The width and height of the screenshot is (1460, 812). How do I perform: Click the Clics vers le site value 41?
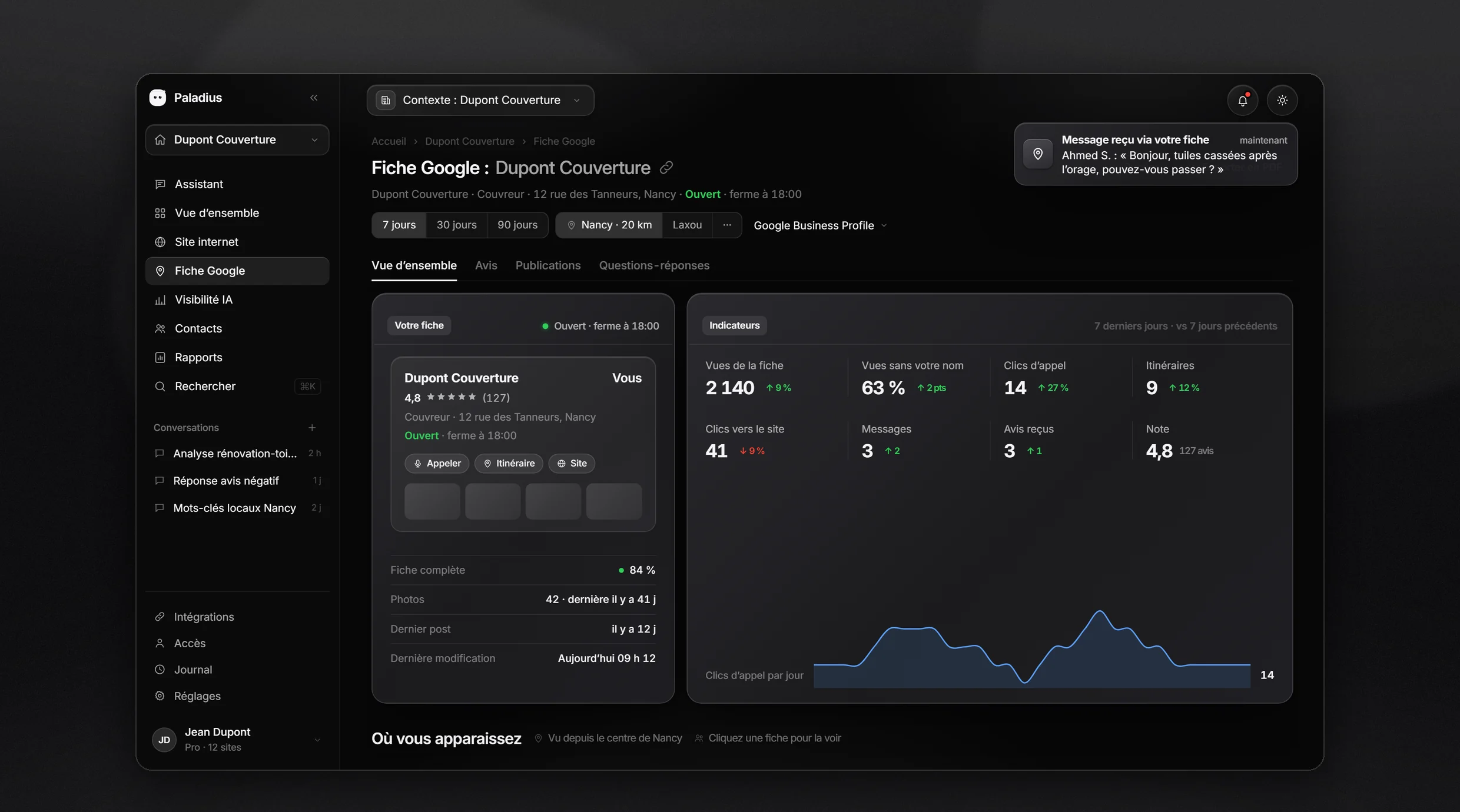tap(716, 451)
